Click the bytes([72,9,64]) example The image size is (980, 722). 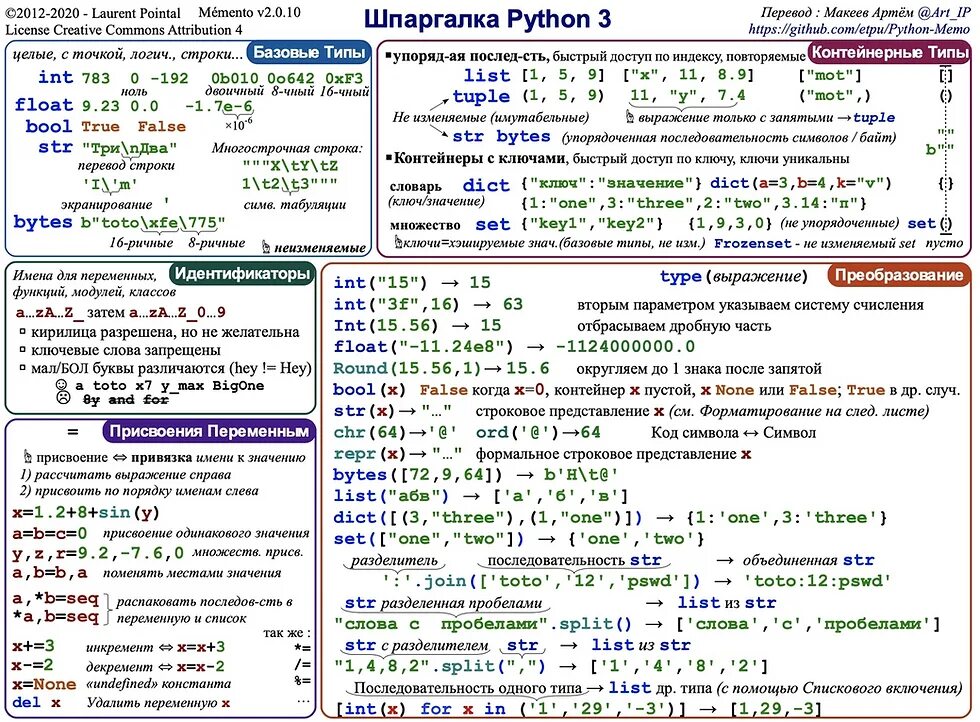[417, 475]
